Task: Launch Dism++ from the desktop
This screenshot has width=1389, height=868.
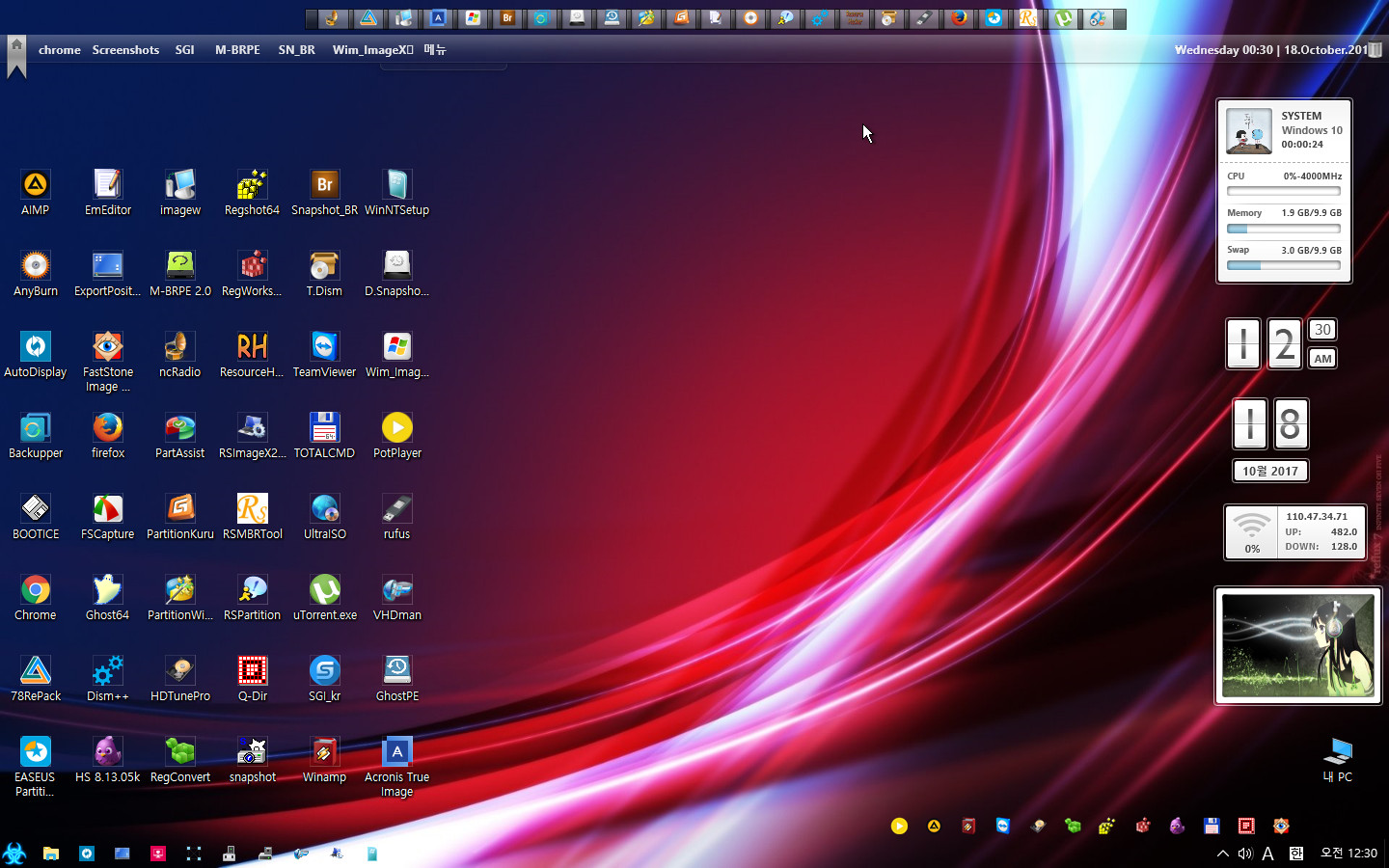Action: tap(108, 679)
